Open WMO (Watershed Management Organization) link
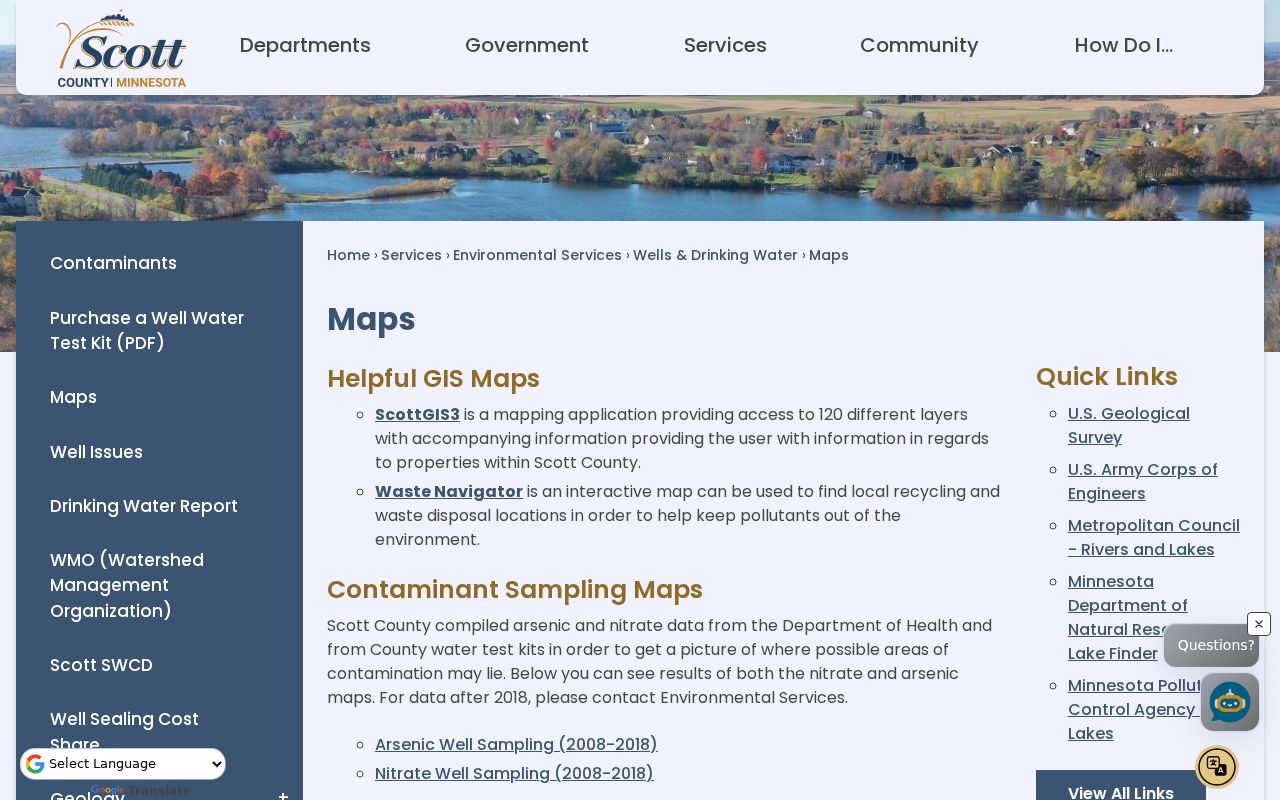 [x=127, y=585]
